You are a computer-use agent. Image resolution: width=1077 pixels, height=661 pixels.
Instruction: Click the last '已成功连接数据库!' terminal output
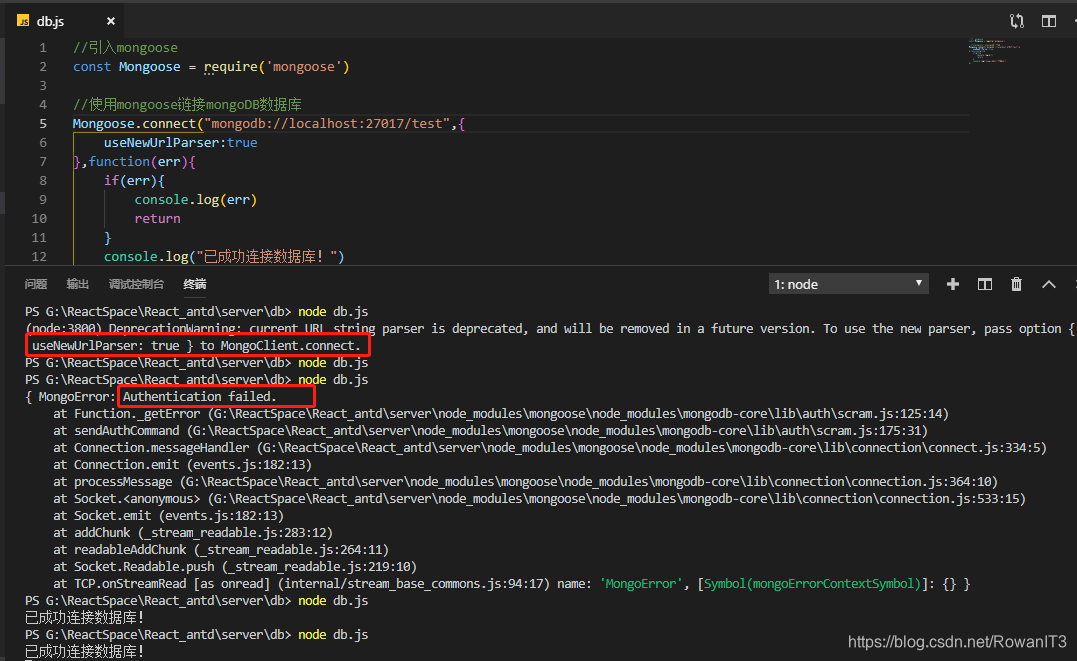(84, 651)
